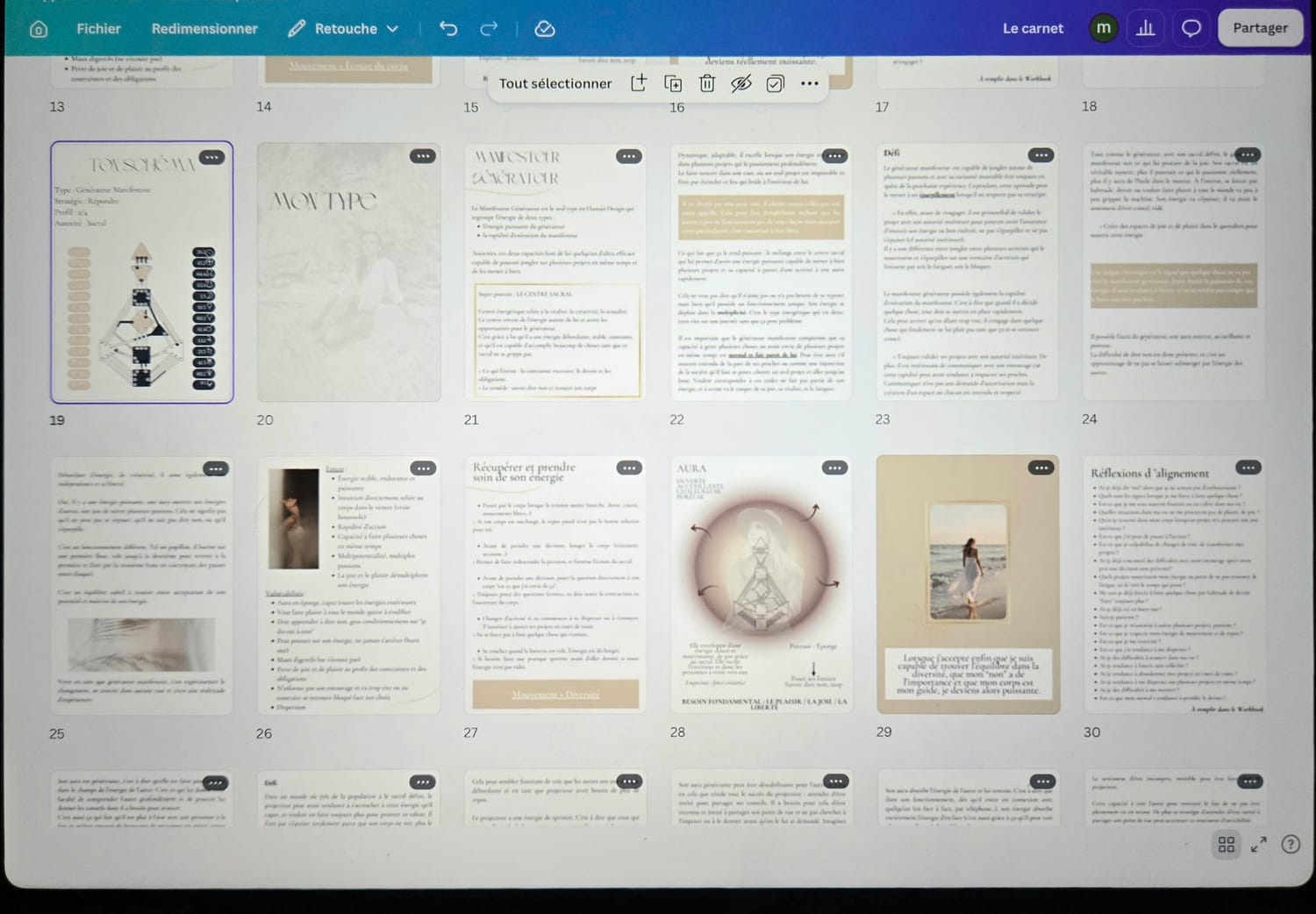1316x914 pixels.
Task: Duplicate the selected page
Action: point(673,83)
